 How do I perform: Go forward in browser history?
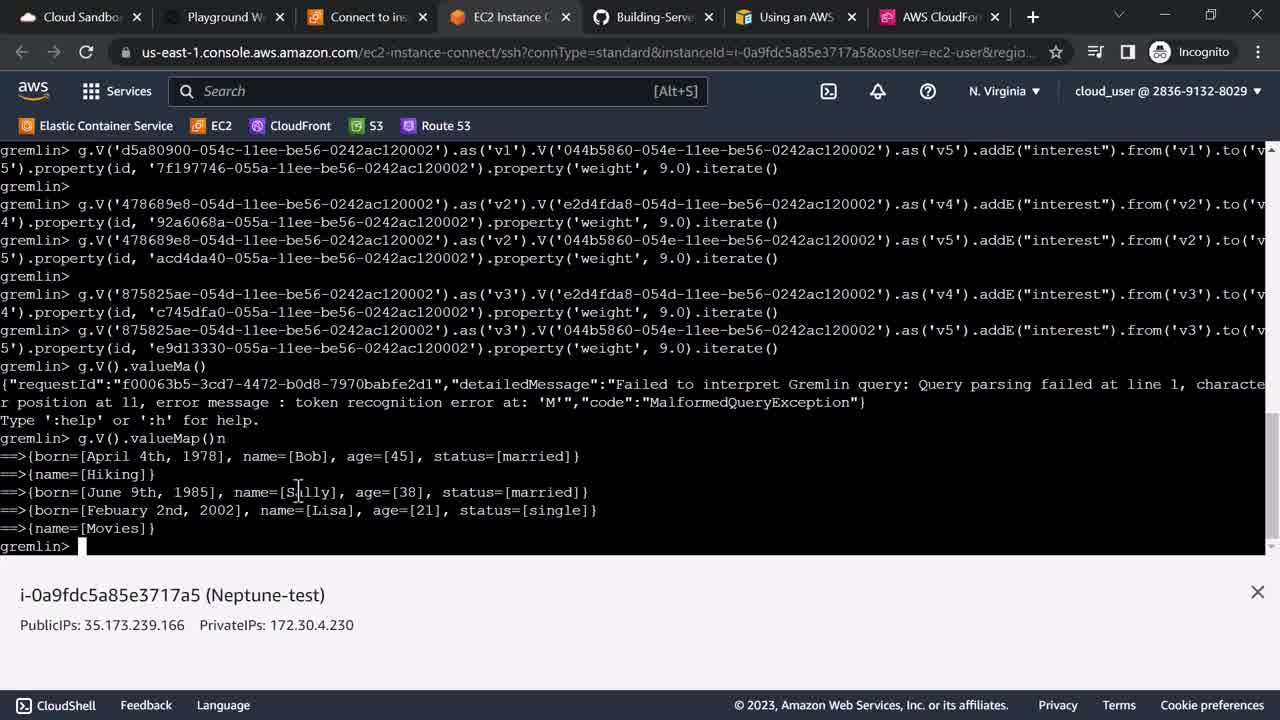(x=54, y=52)
